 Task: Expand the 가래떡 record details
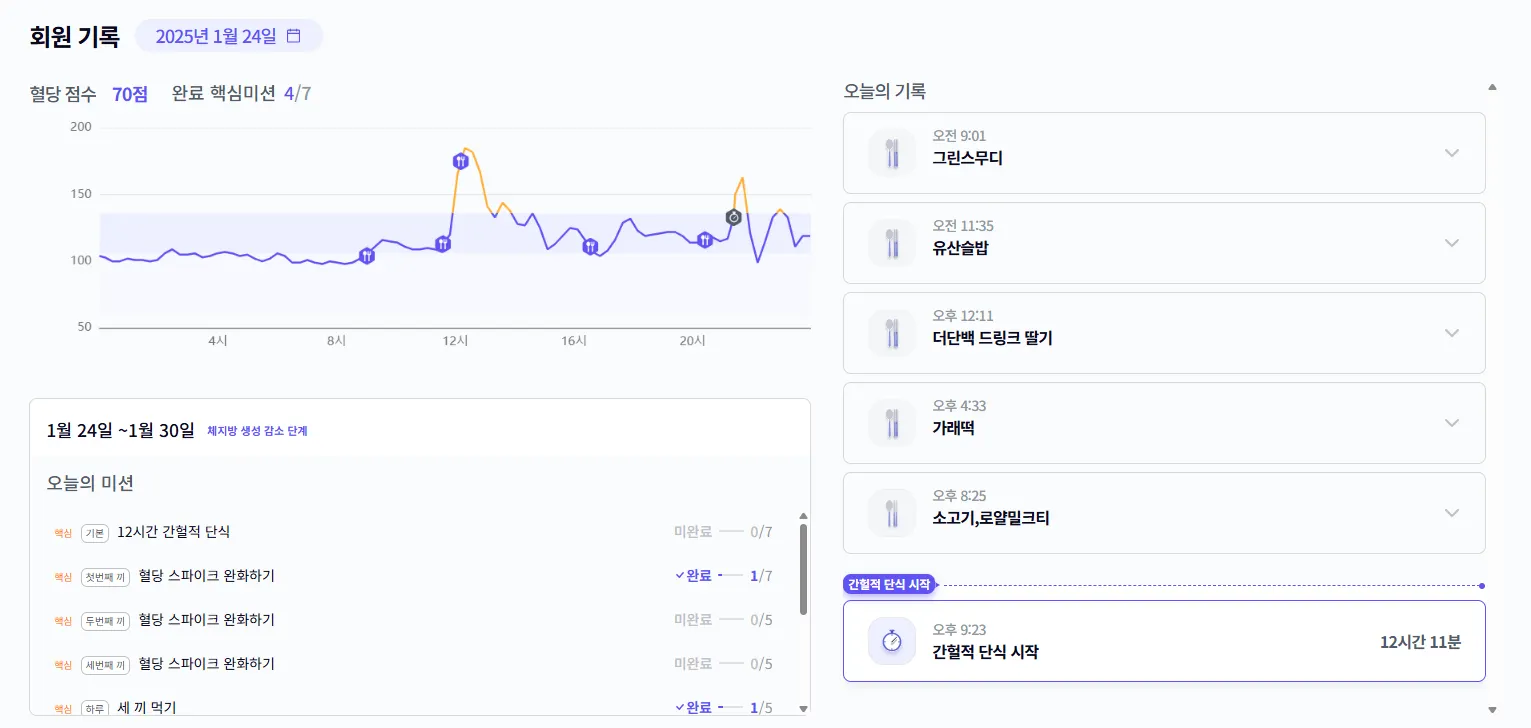(x=1452, y=423)
